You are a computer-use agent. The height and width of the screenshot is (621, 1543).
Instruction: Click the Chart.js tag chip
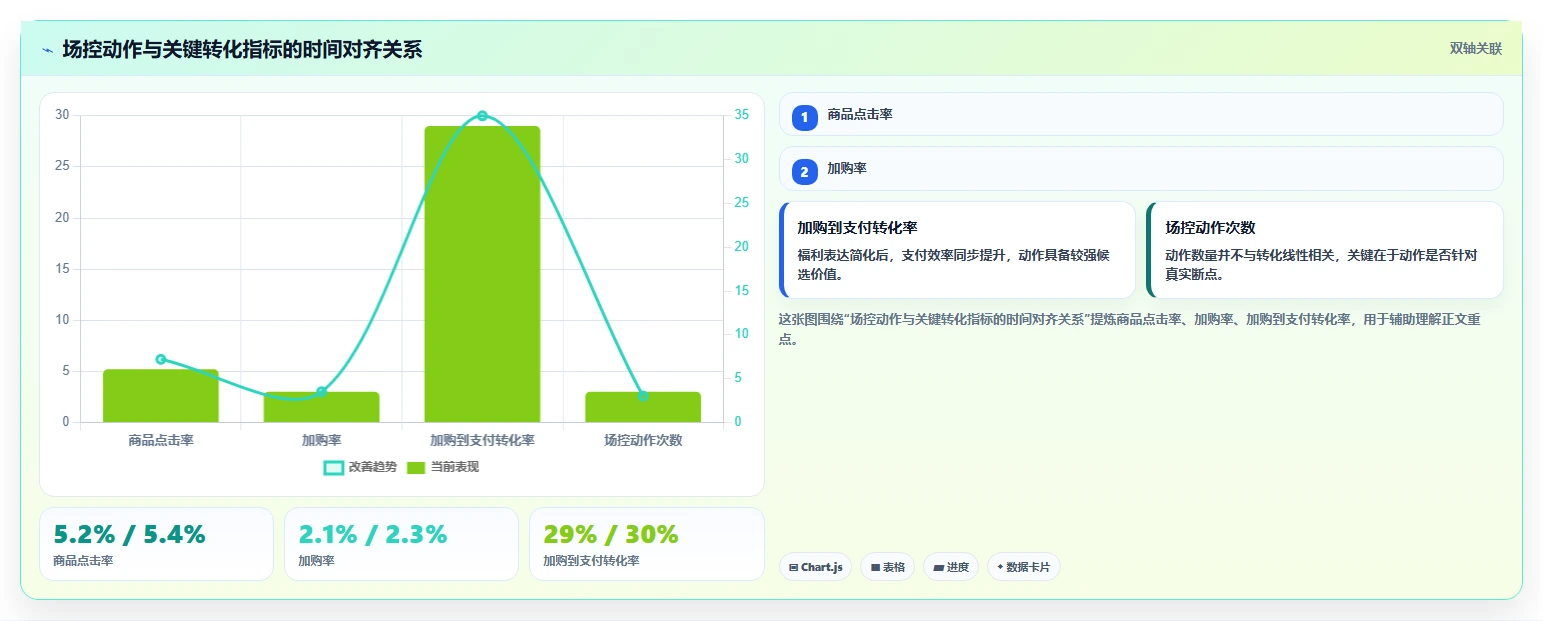pos(816,567)
